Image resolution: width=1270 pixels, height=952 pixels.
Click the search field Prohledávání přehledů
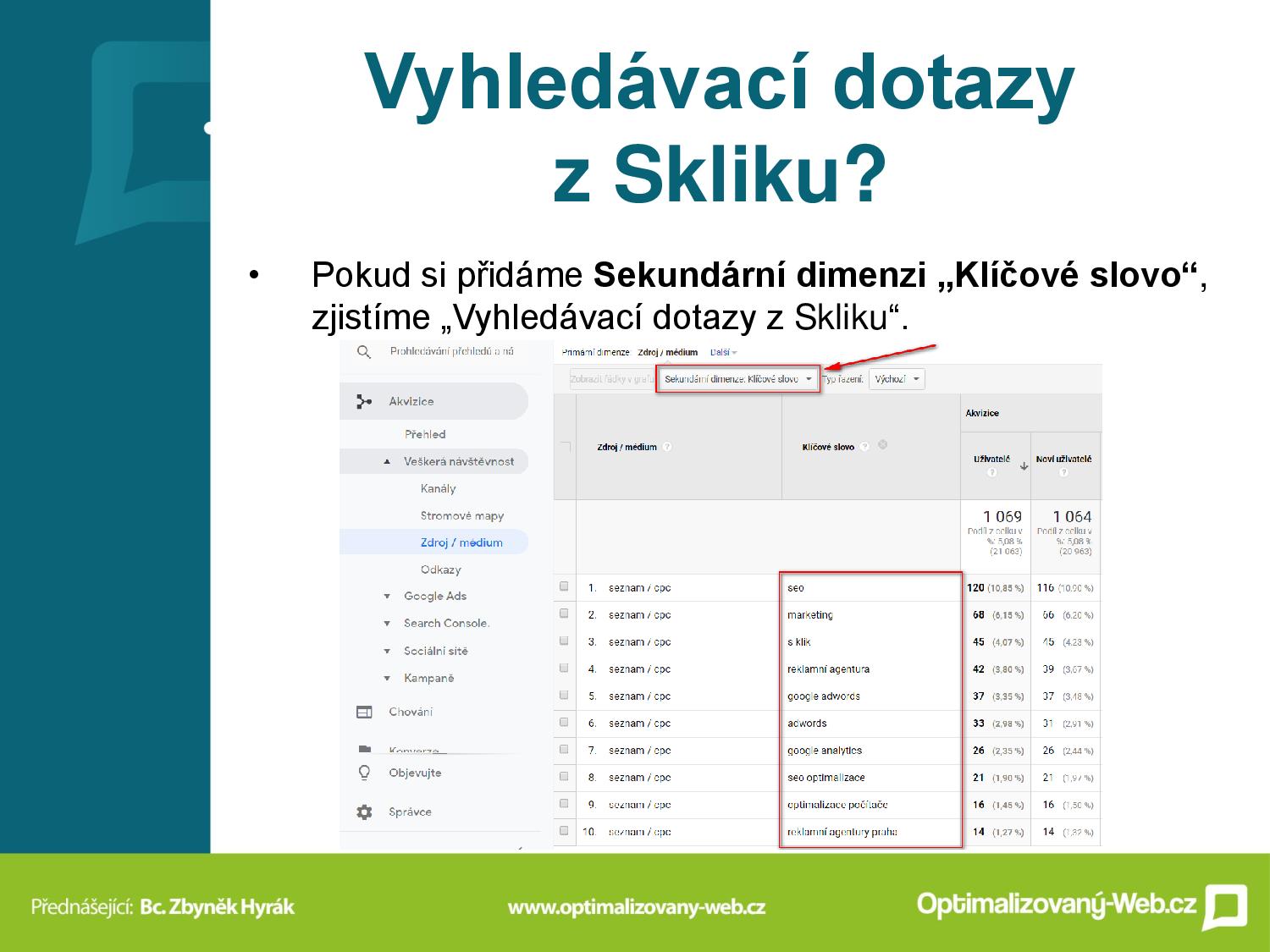pos(451,351)
